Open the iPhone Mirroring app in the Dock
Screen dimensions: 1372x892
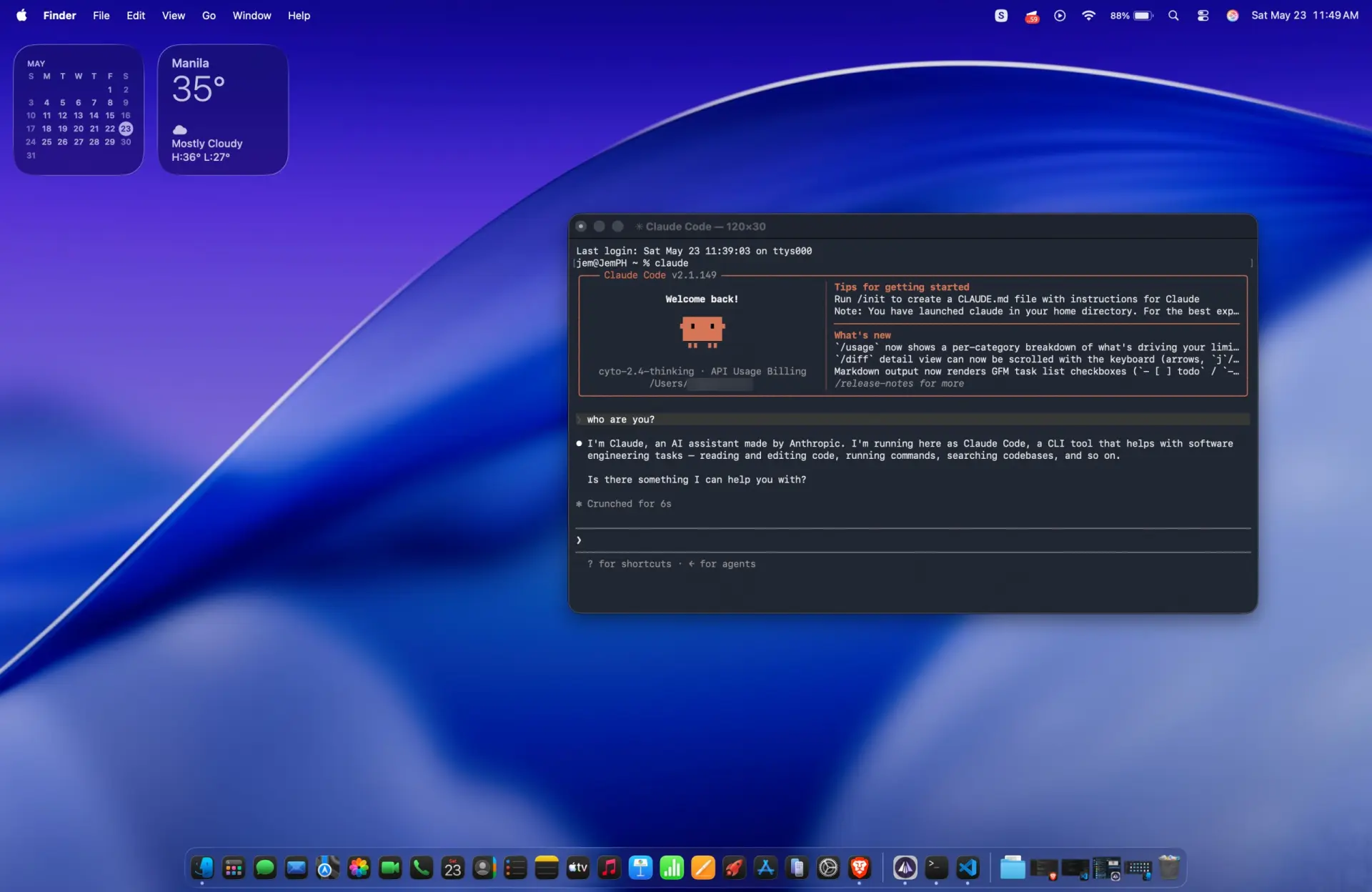click(797, 868)
